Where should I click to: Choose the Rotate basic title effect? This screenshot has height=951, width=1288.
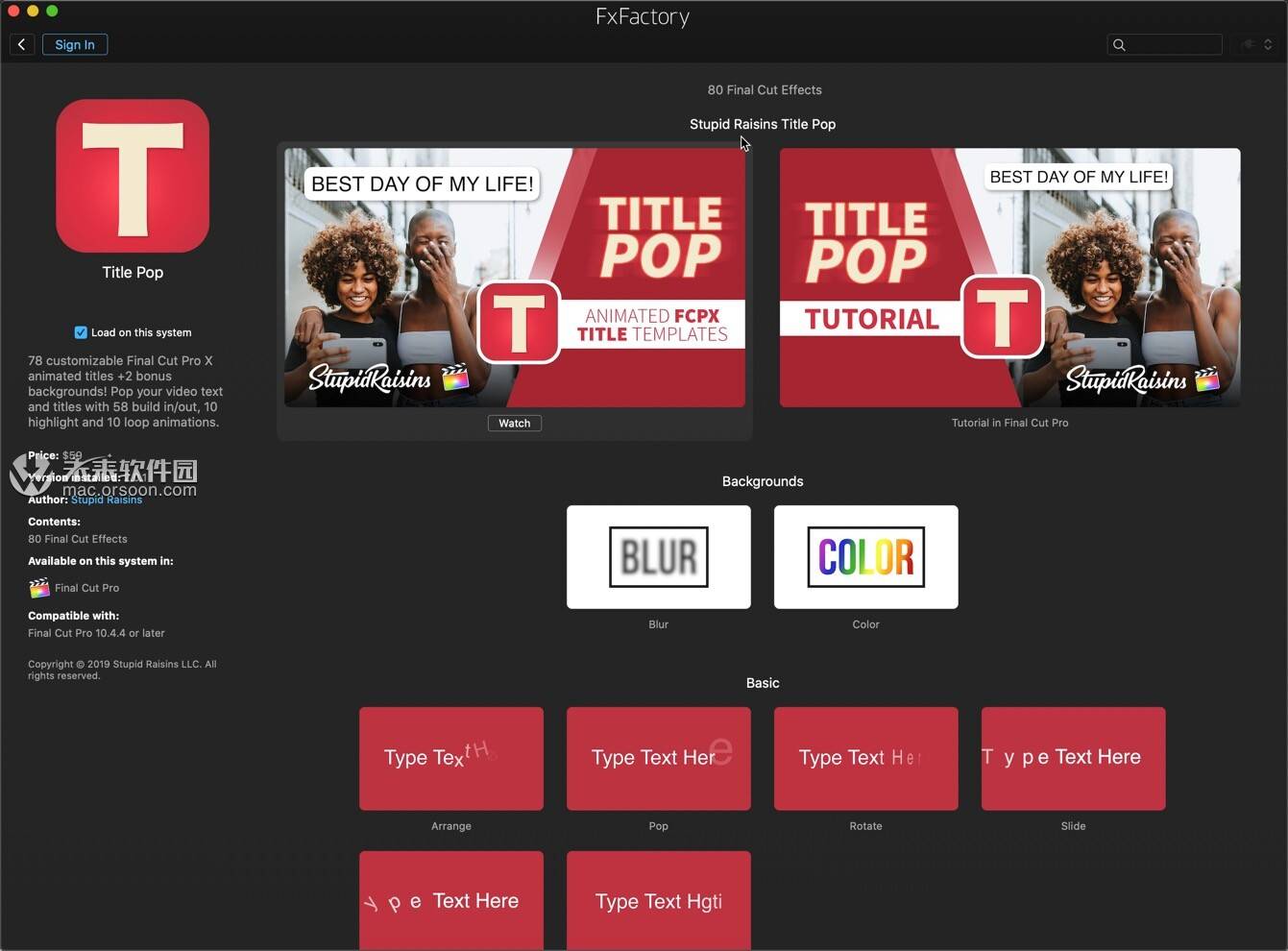866,759
